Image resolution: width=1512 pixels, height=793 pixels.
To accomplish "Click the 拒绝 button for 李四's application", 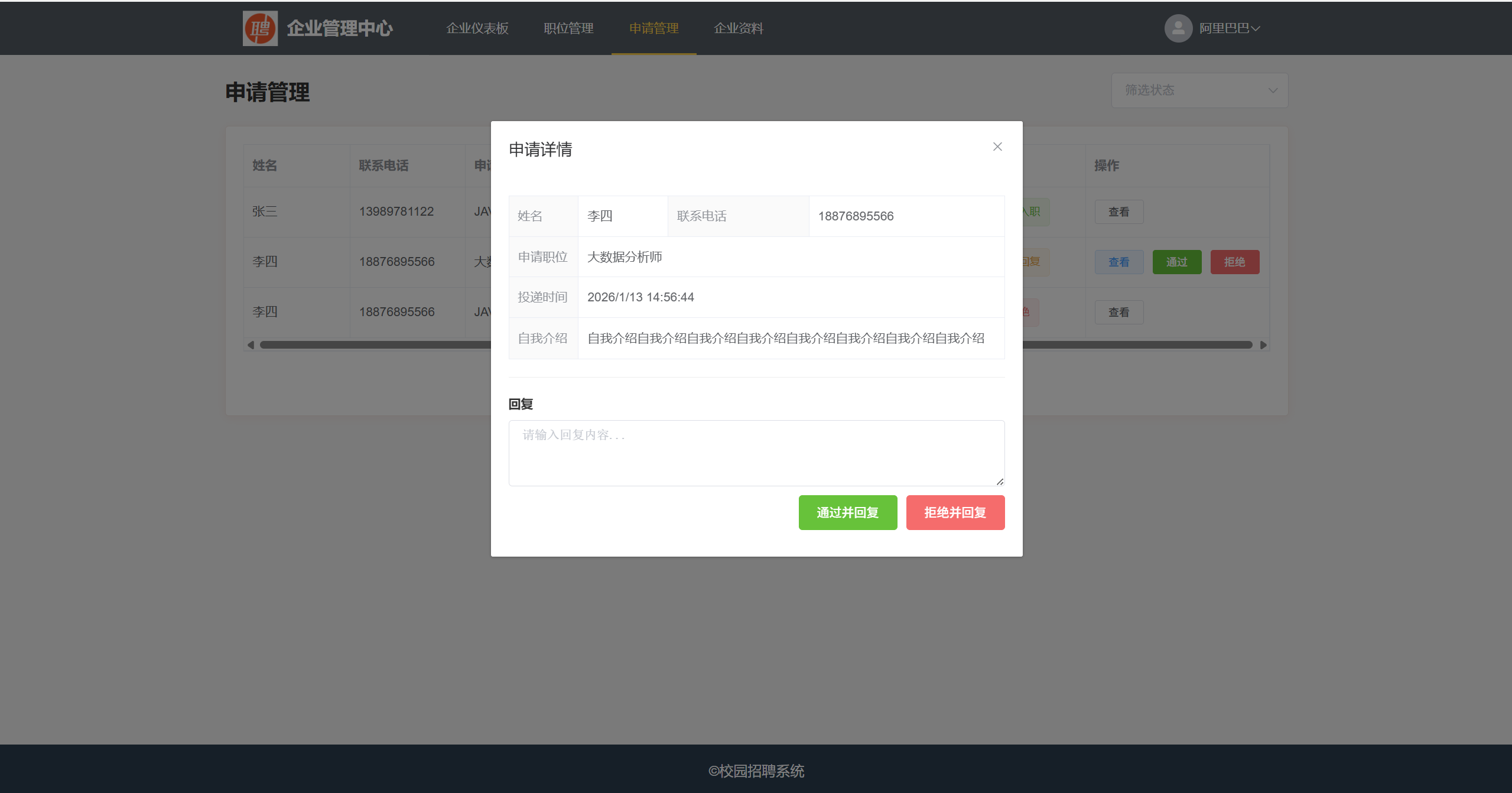I will [x=1234, y=261].
